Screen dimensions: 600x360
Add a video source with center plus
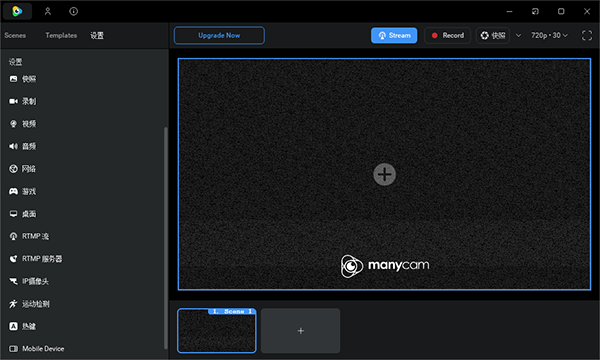[x=385, y=174]
